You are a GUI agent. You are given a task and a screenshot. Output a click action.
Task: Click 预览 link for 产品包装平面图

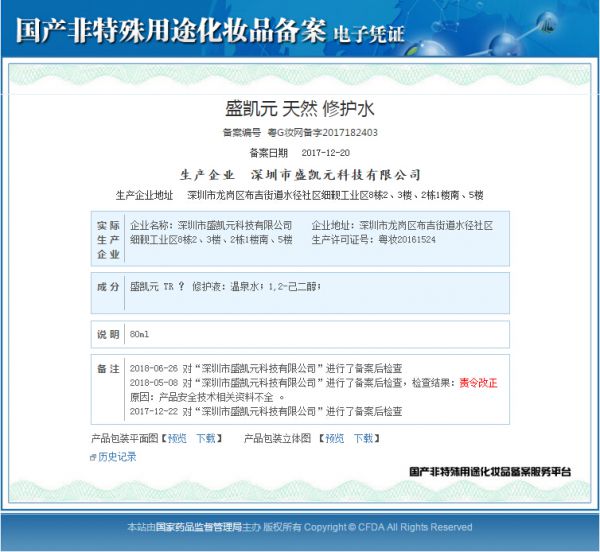(177, 438)
